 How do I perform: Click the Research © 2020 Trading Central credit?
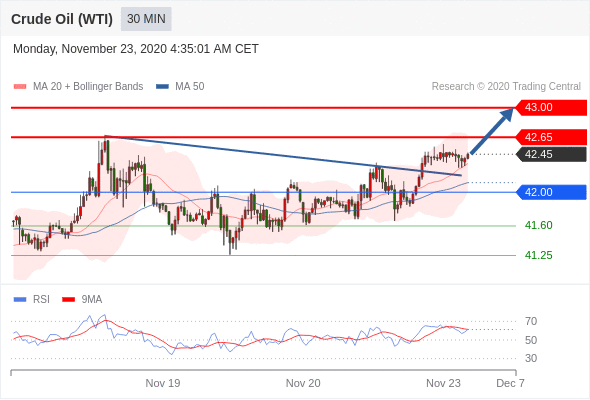click(x=506, y=87)
